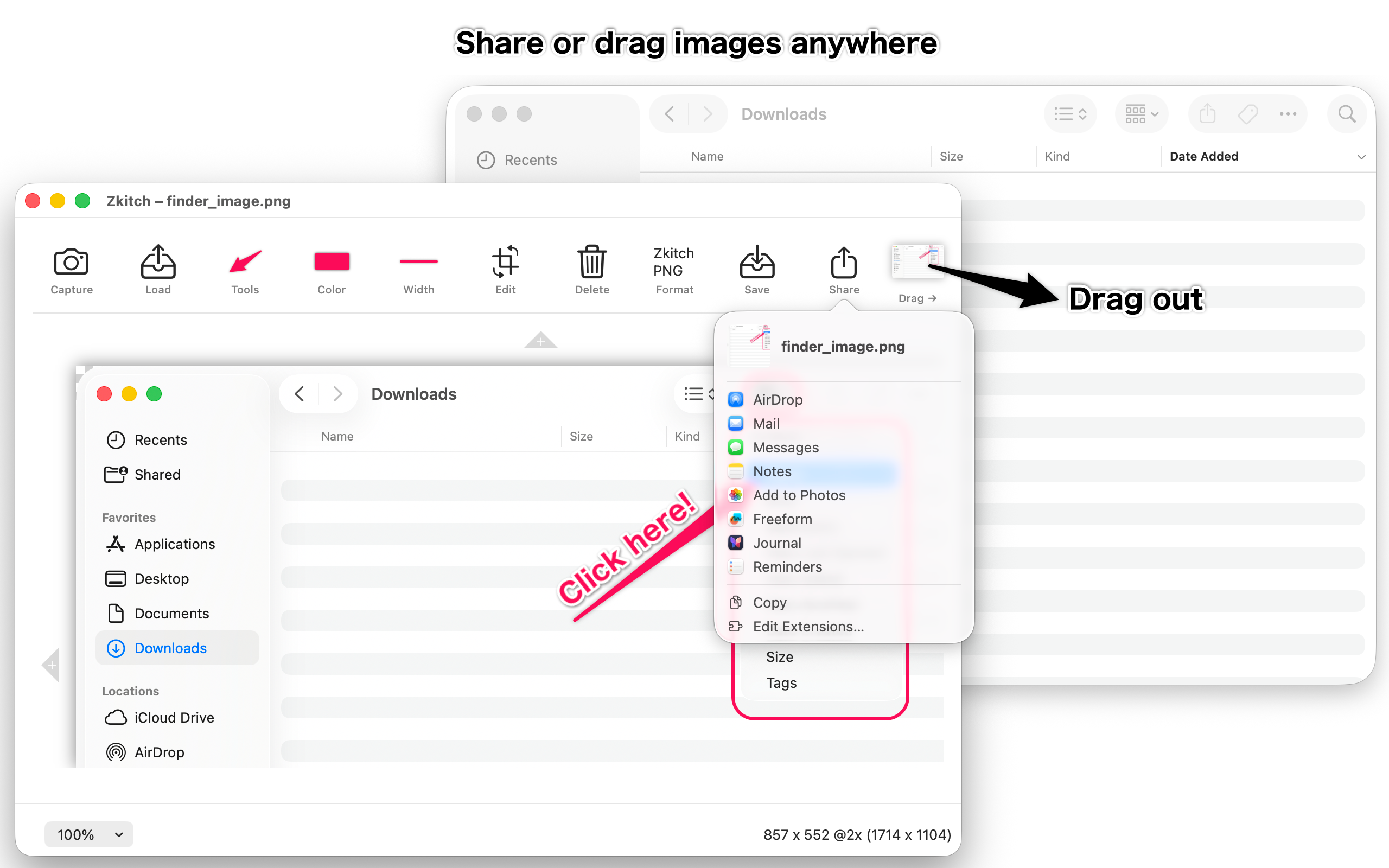The width and height of the screenshot is (1389, 868).
Task: Click highlighted Downloads sidebar row in canvas screenshot
Action: pyautogui.click(x=177, y=648)
